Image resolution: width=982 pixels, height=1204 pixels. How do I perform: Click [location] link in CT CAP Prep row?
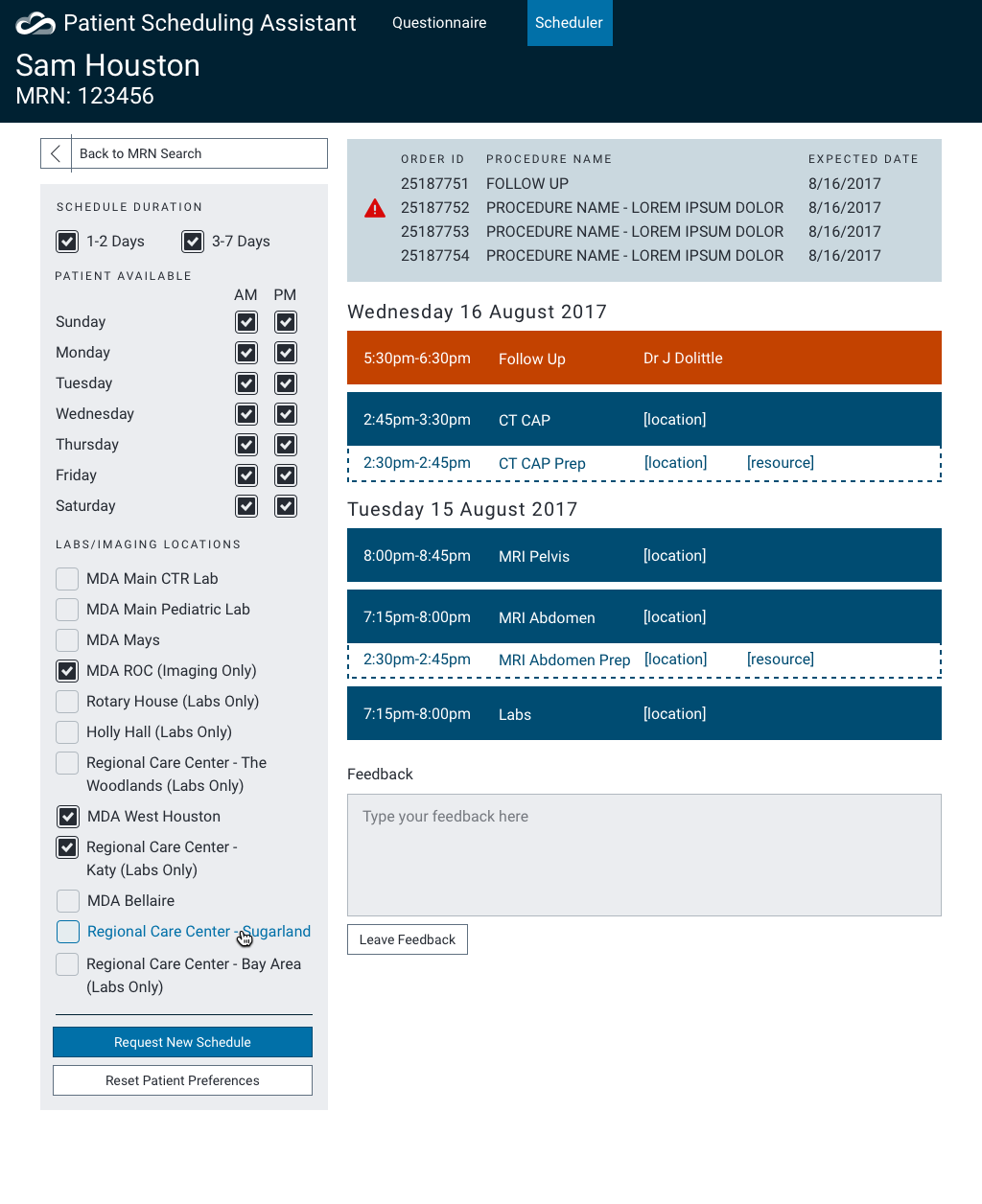[676, 463]
